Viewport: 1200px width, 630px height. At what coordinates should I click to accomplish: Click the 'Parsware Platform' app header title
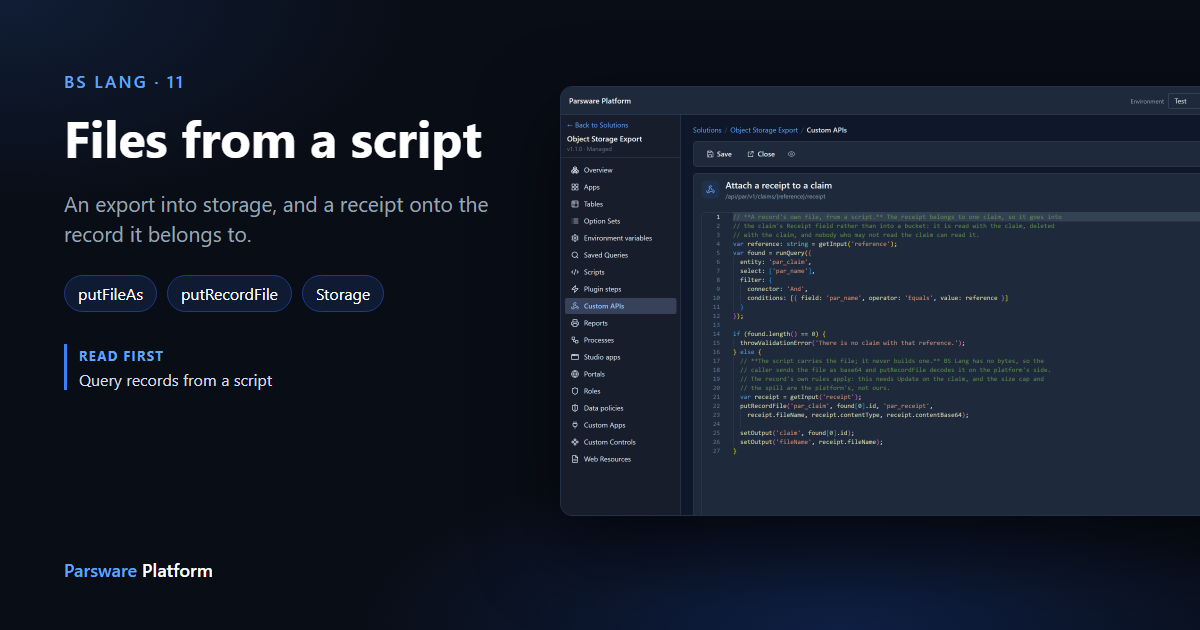pyautogui.click(x=600, y=101)
